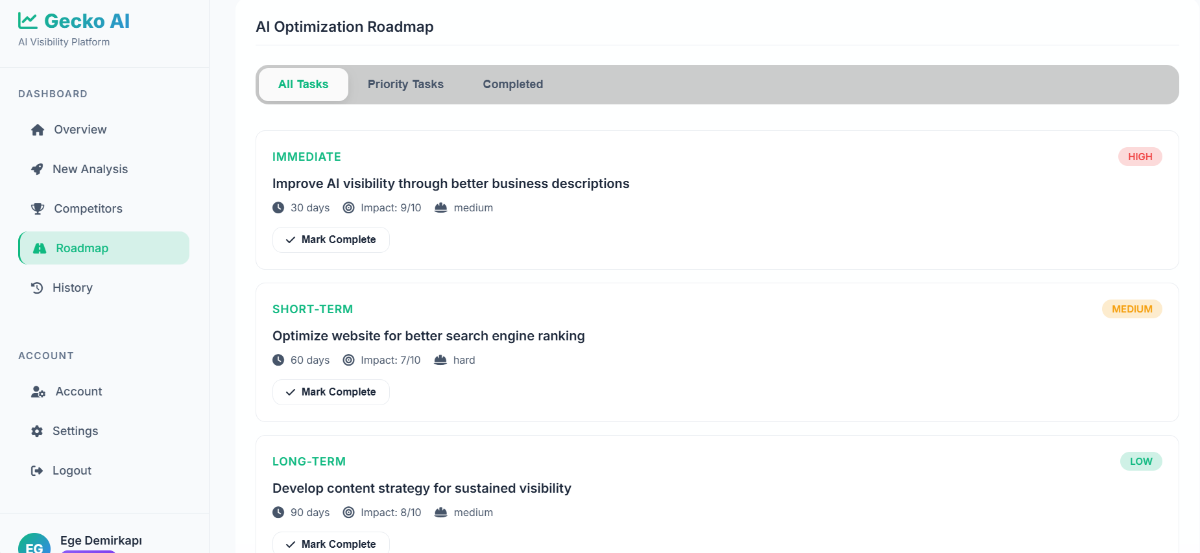The image size is (1200, 553).
Task: Click the Roadmap road icon in sidebar
Action: click(40, 248)
